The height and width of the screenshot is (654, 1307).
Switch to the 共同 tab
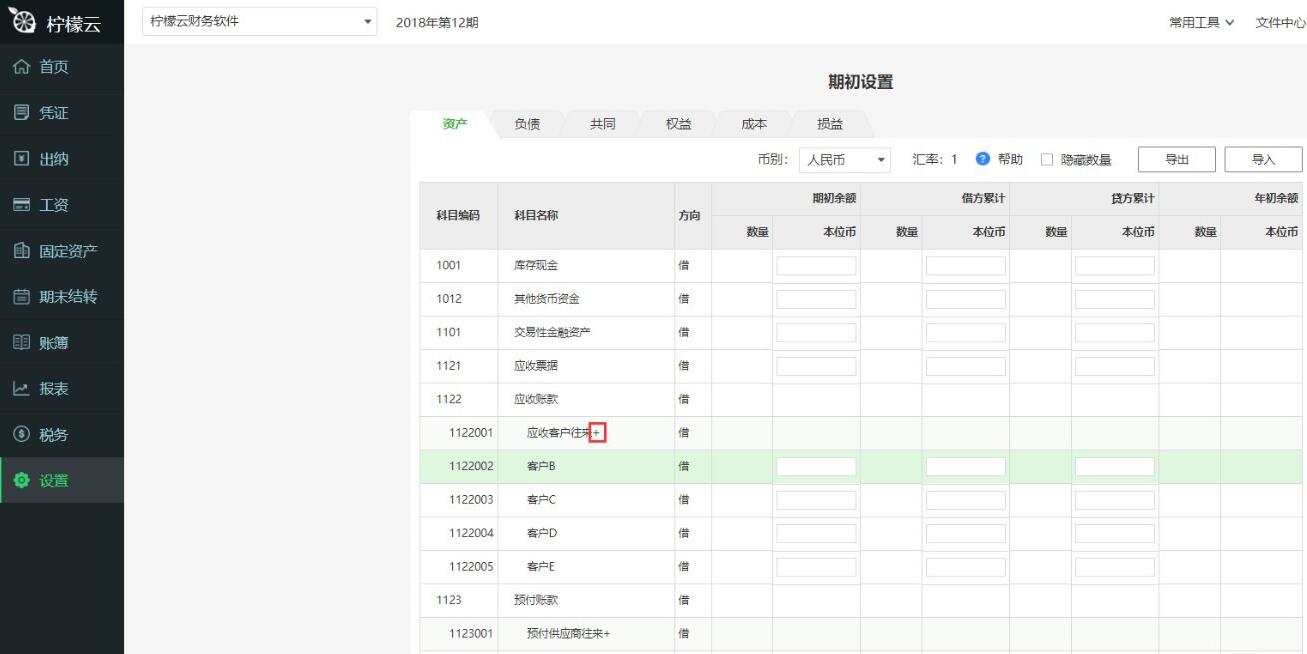(602, 124)
